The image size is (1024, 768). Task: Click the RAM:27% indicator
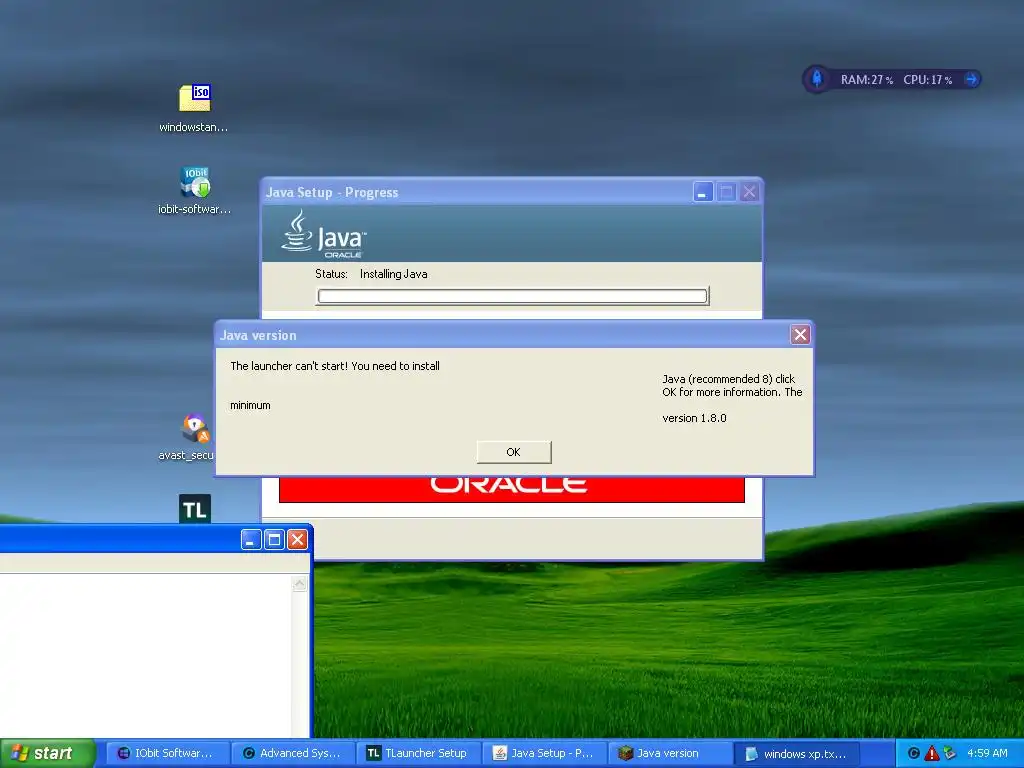867,80
